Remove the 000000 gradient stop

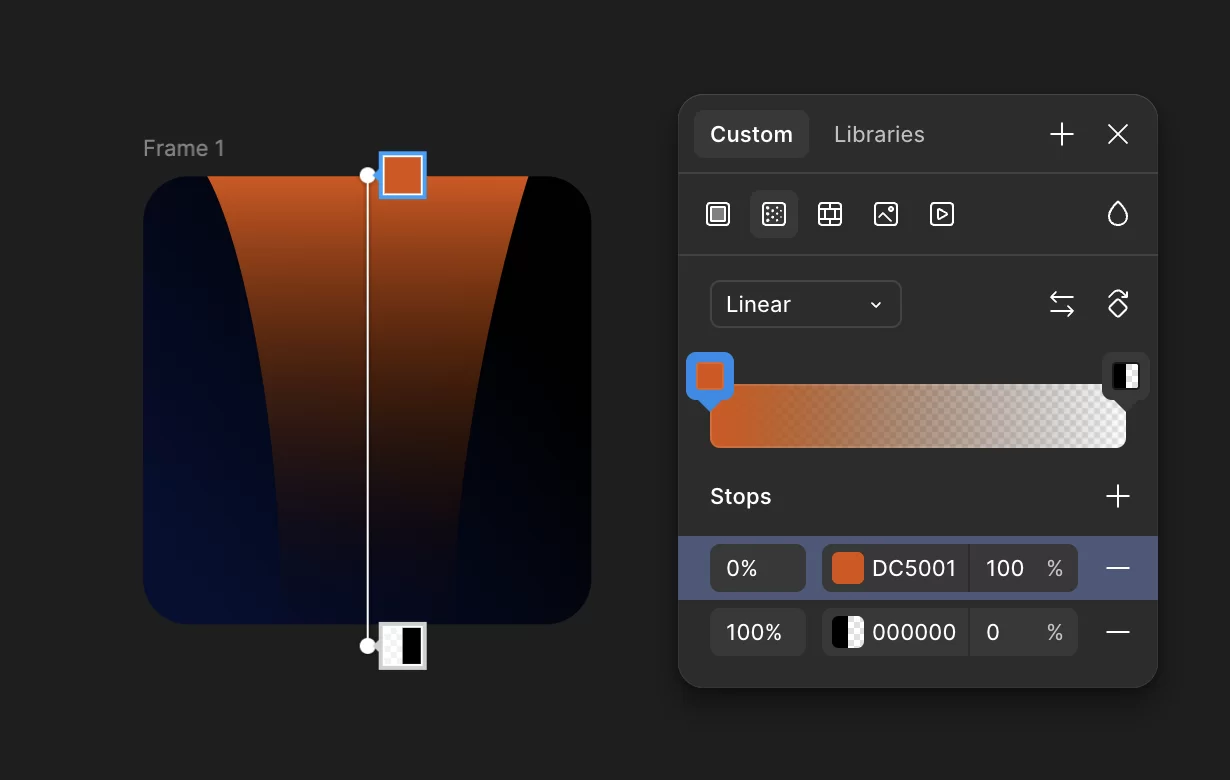point(1118,632)
